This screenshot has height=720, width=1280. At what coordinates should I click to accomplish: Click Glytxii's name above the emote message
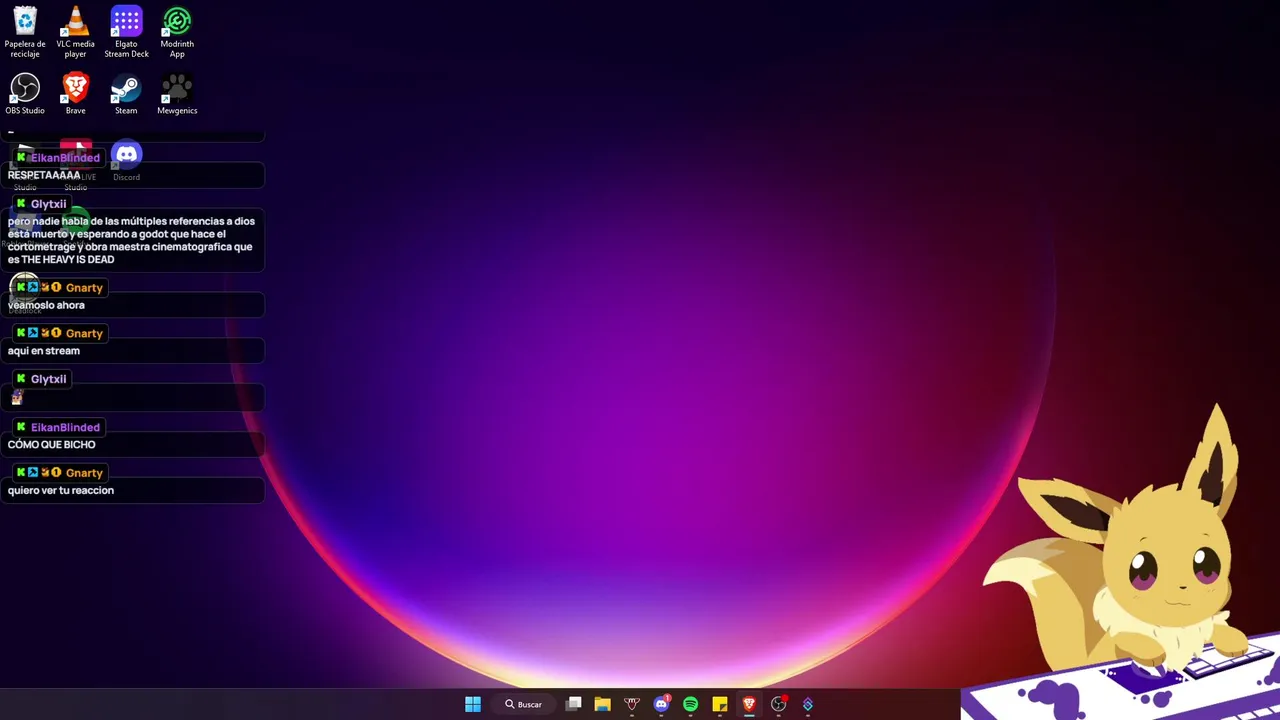click(48, 379)
